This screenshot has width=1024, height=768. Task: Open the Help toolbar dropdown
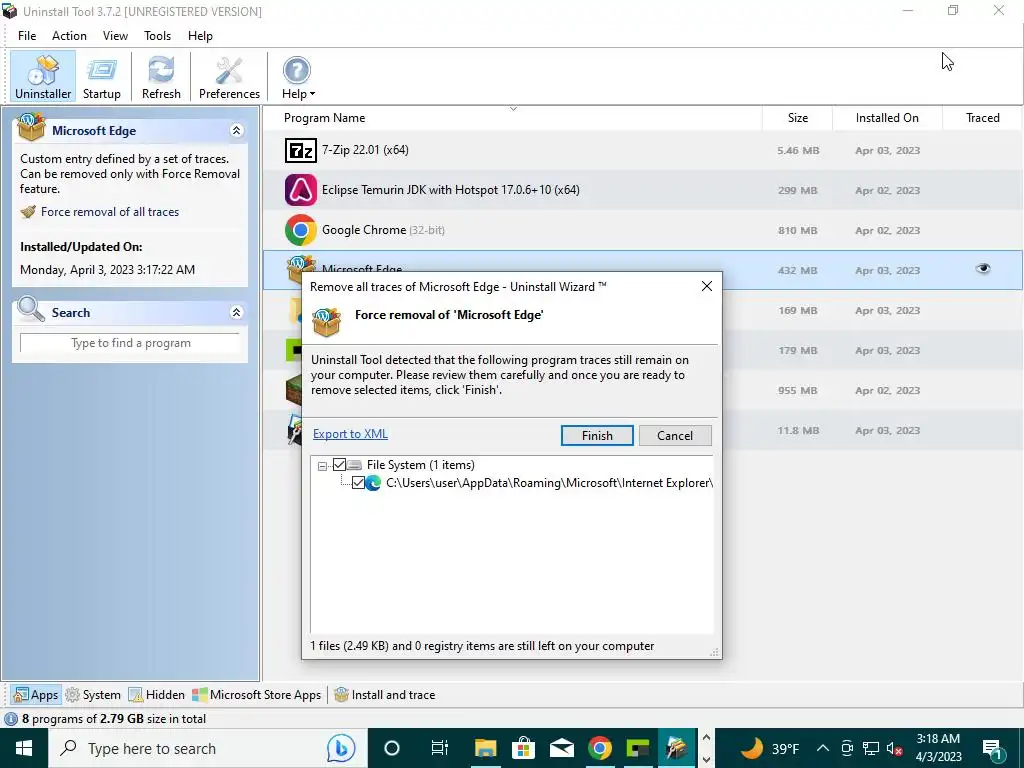coord(298,77)
